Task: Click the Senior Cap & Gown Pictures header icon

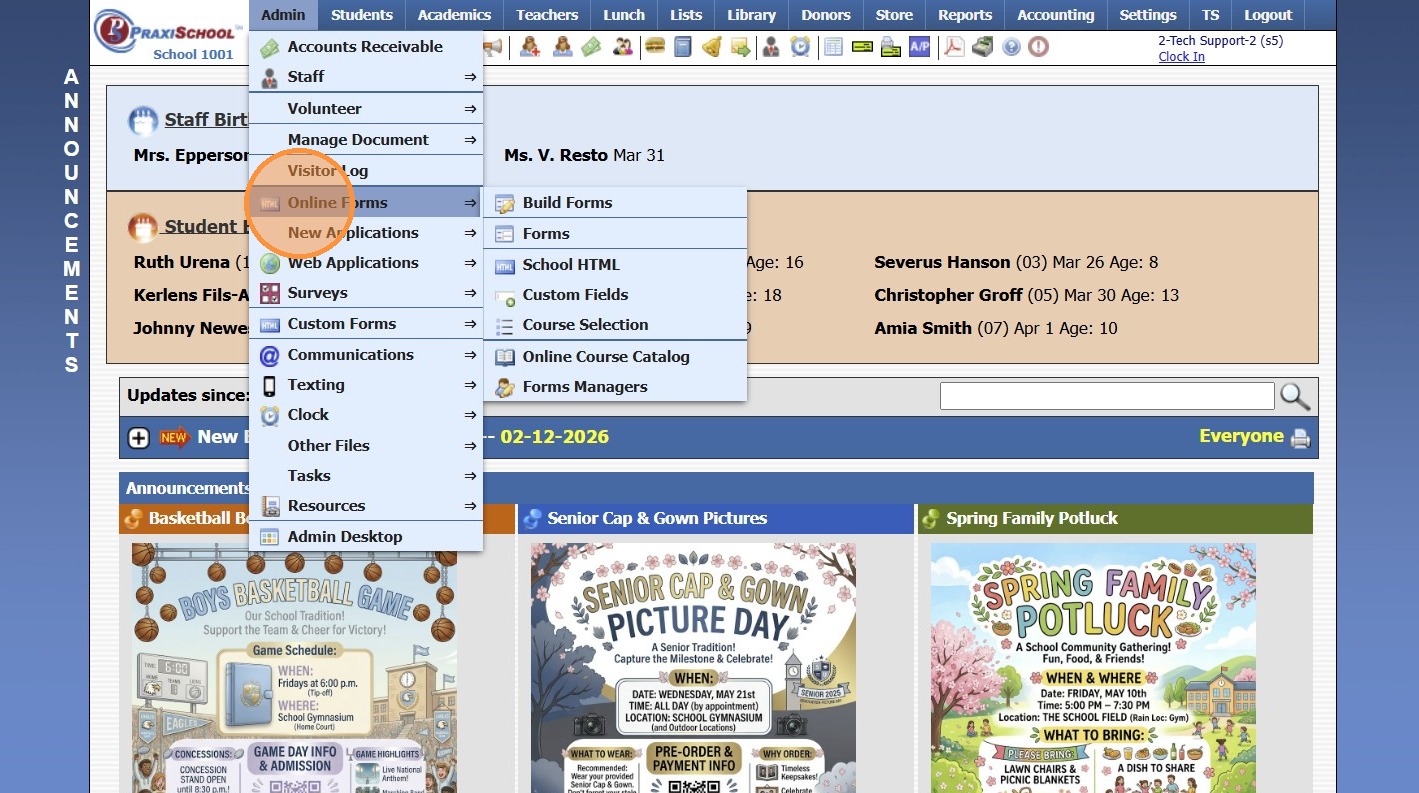Action: (532, 518)
